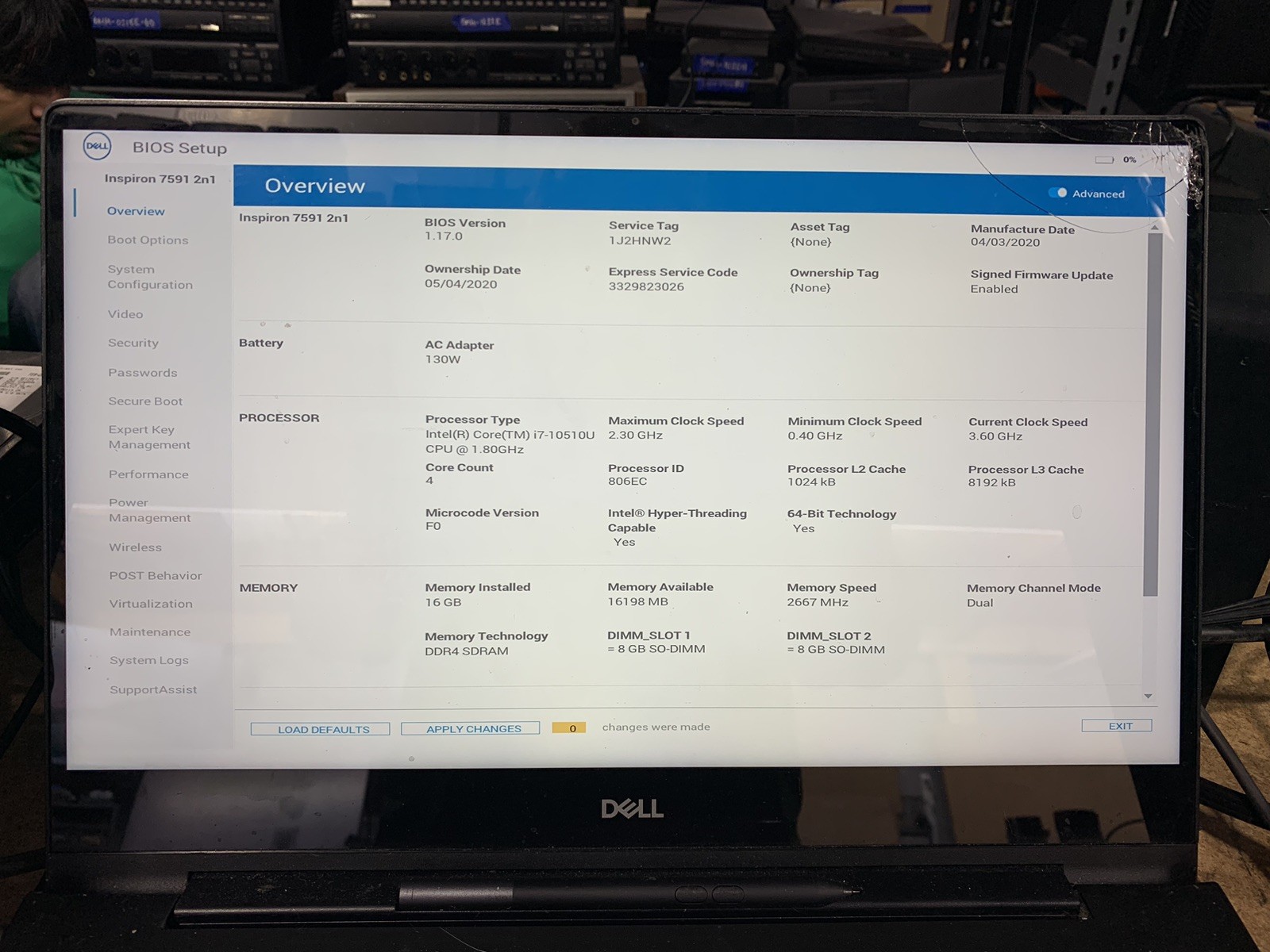Click the 64-Bit Technology Yes value
1270x952 pixels.
803,528
